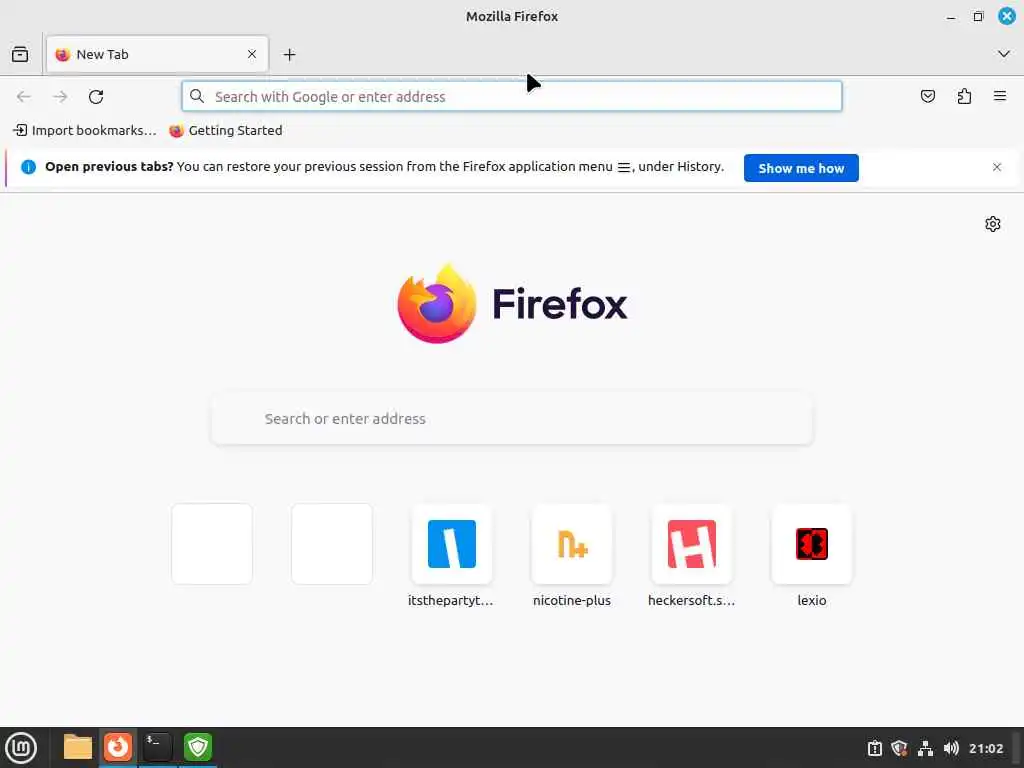The height and width of the screenshot is (768, 1024).
Task: Dismiss the Open previous tabs notification
Action: point(997,167)
